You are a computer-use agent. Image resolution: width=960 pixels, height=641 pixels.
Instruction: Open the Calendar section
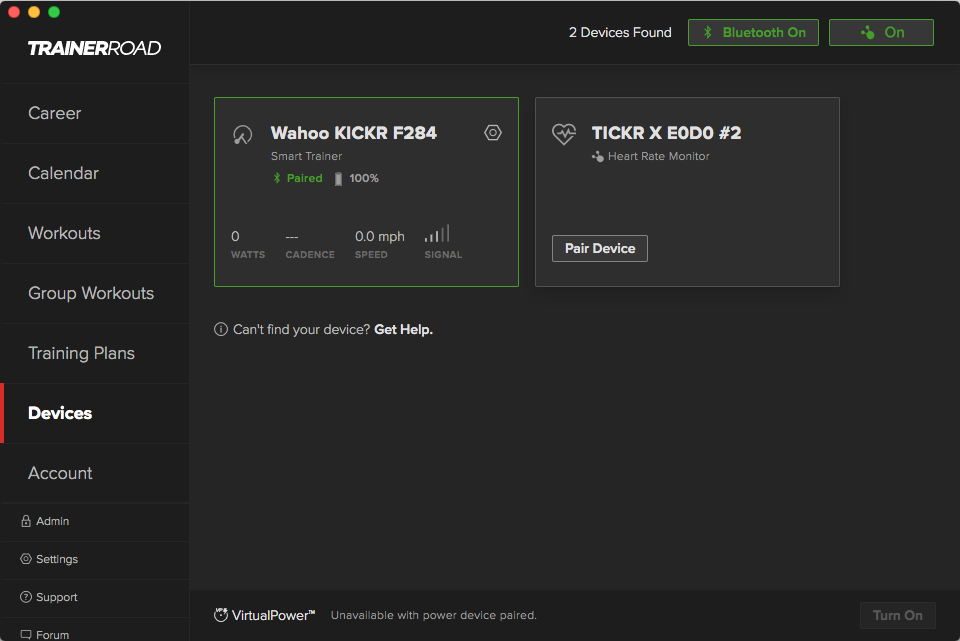(x=95, y=173)
